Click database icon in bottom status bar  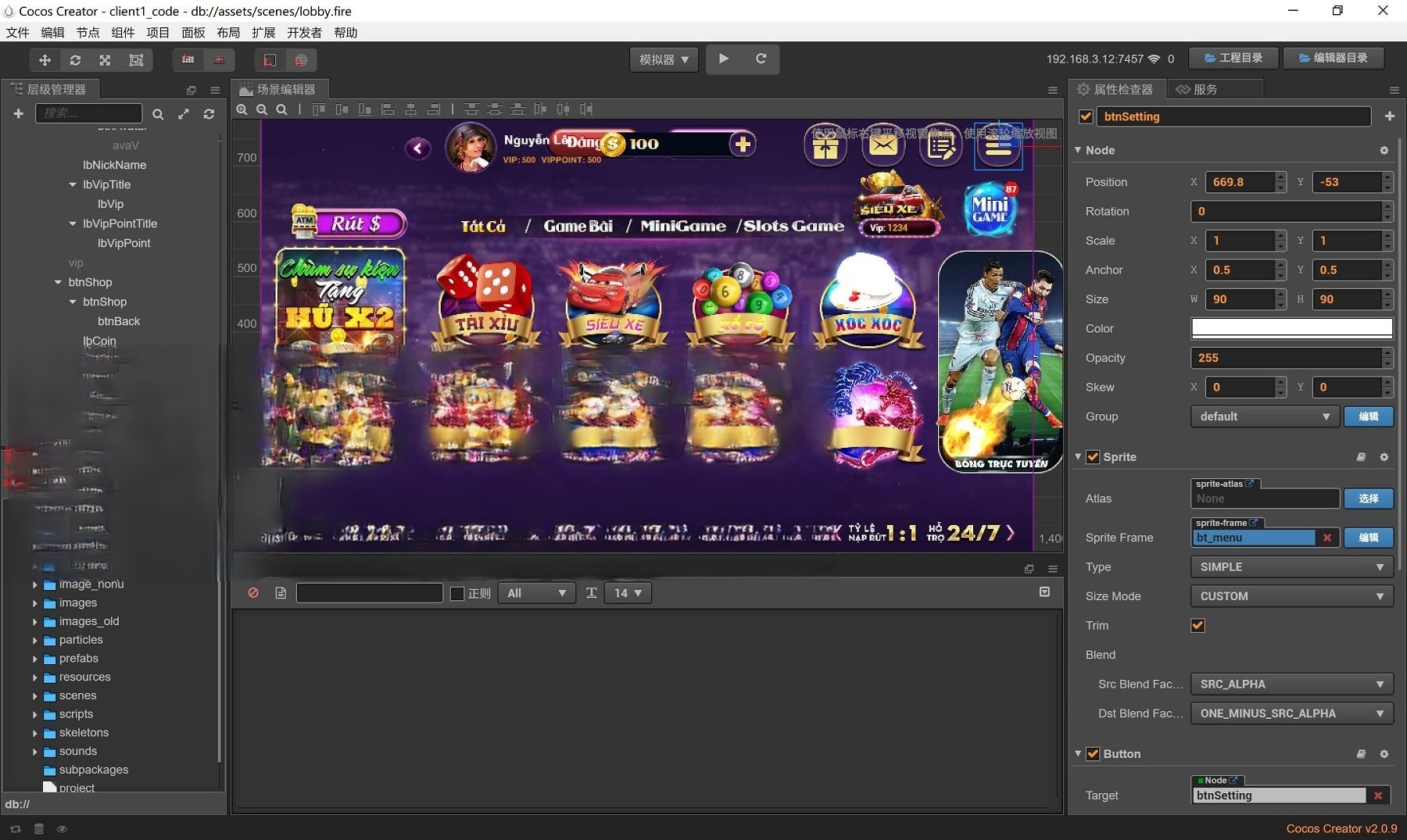pos(39,829)
